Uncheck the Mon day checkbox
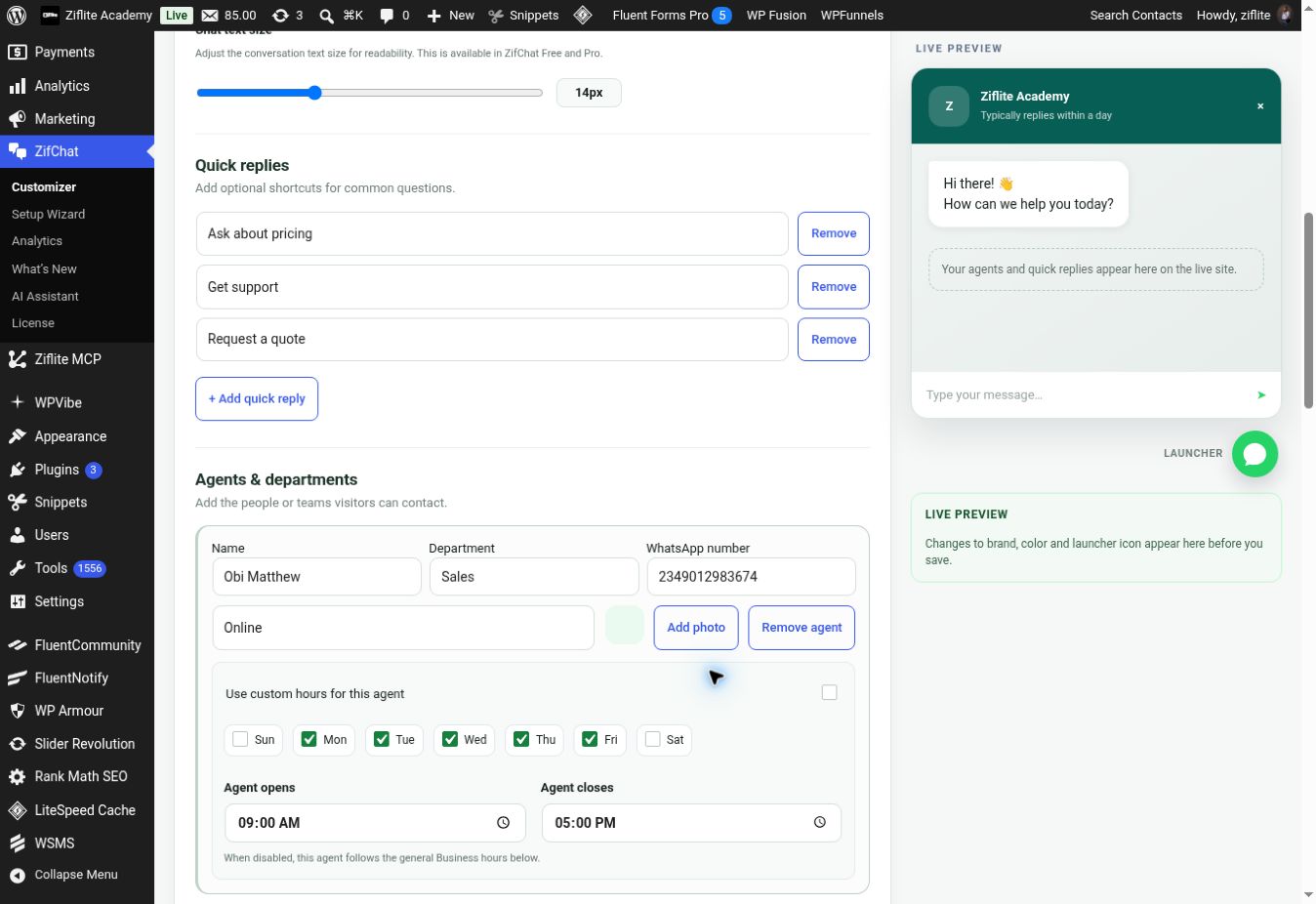The height and width of the screenshot is (904, 1316). (x=309, y=740)
